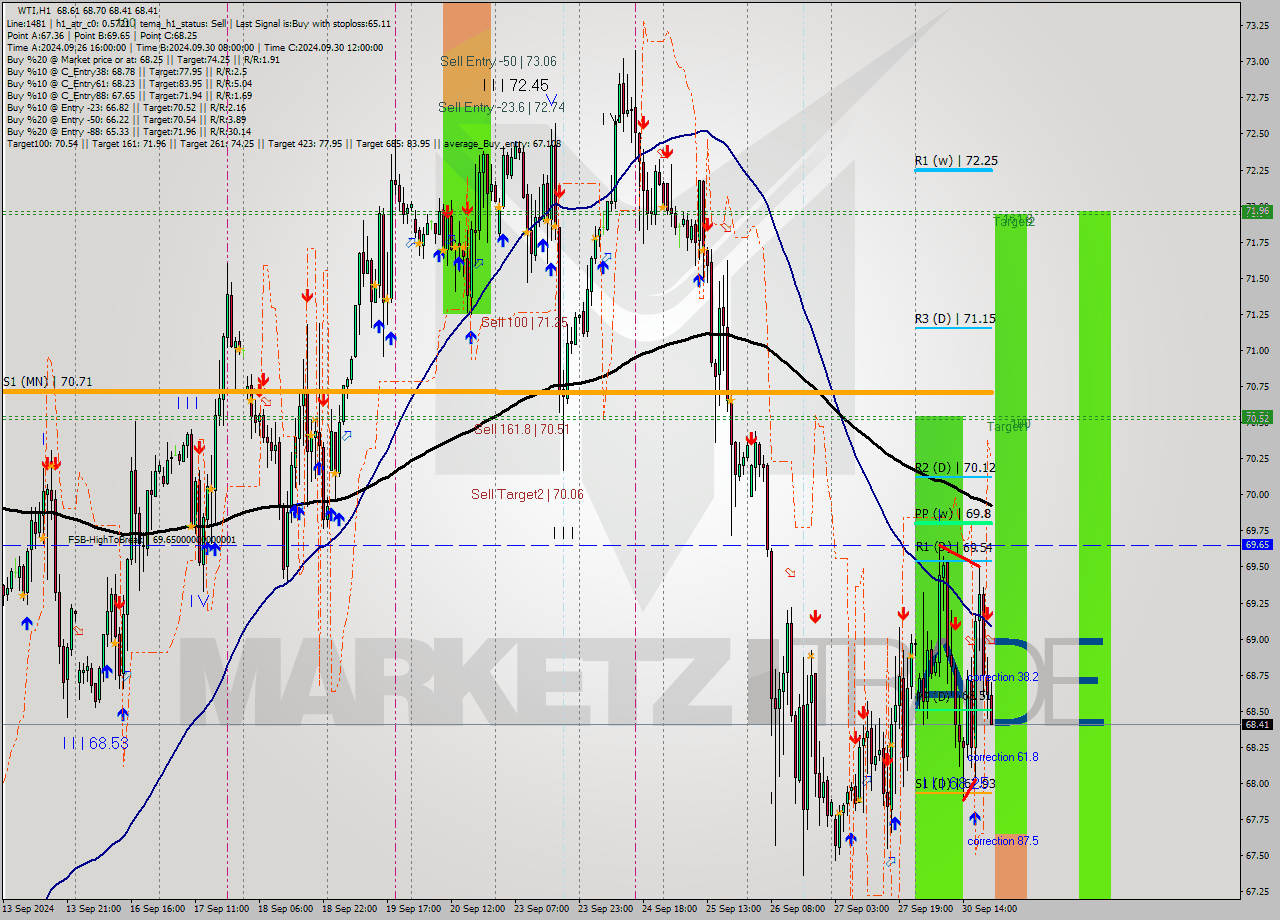
Task: Click the 'PP (w) | 69.8' pivot label
Action: [x=953, y=513]
